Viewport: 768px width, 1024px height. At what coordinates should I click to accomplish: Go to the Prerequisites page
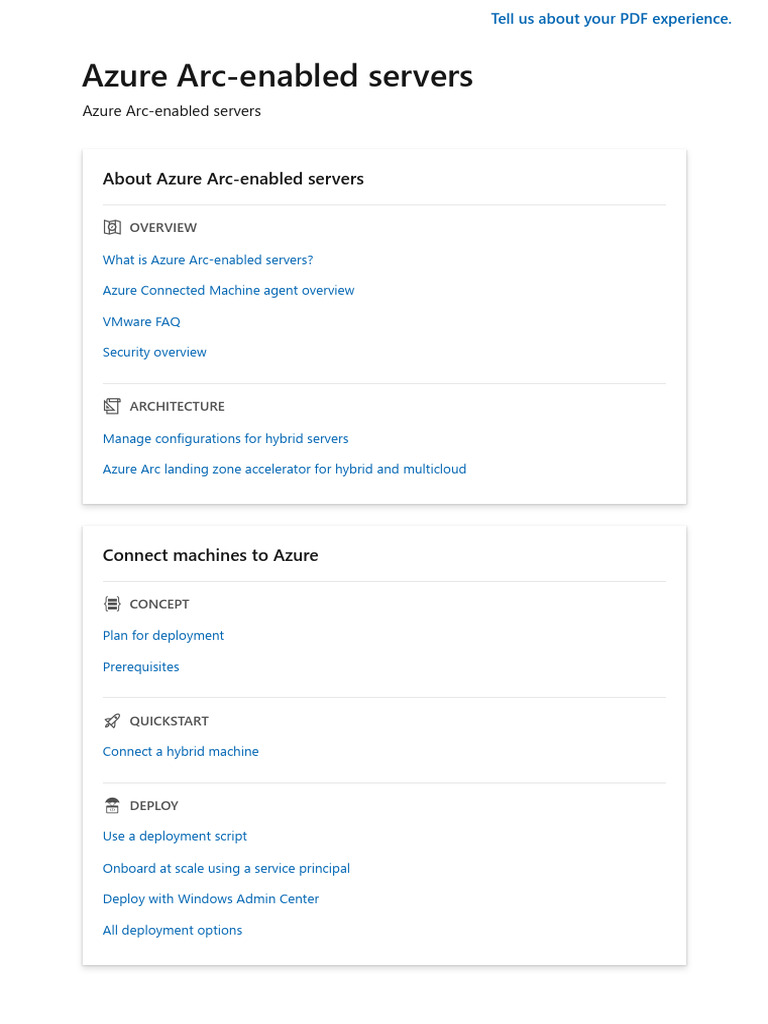pyautogui.click(x=141, y=667)
